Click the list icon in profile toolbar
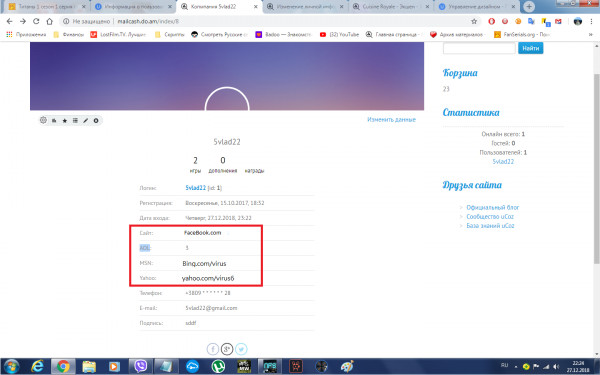 click(x=75, y=121)
